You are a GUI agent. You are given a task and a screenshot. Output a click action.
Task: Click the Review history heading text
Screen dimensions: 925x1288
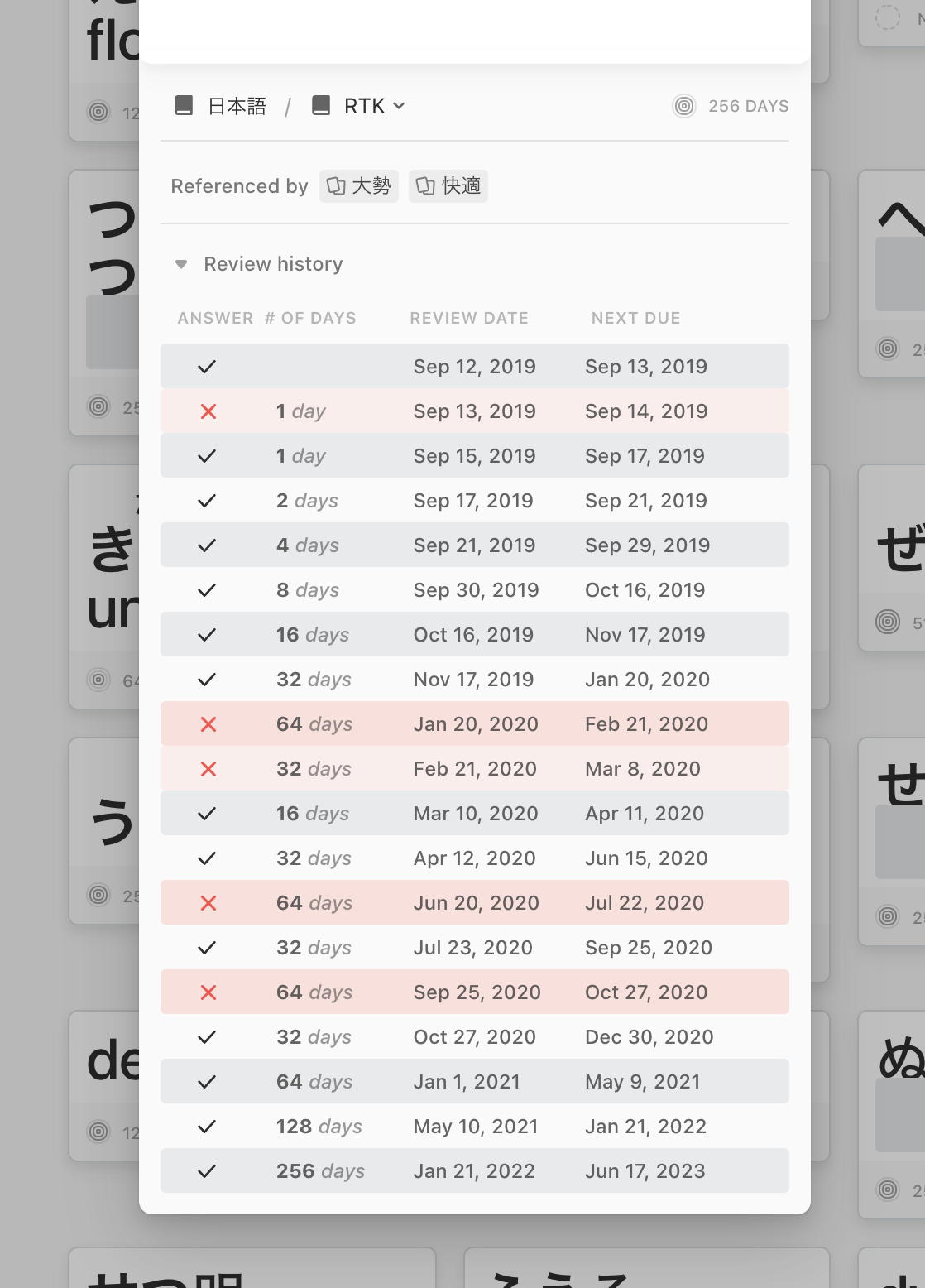pyautogui.click(x=273, y=264)
